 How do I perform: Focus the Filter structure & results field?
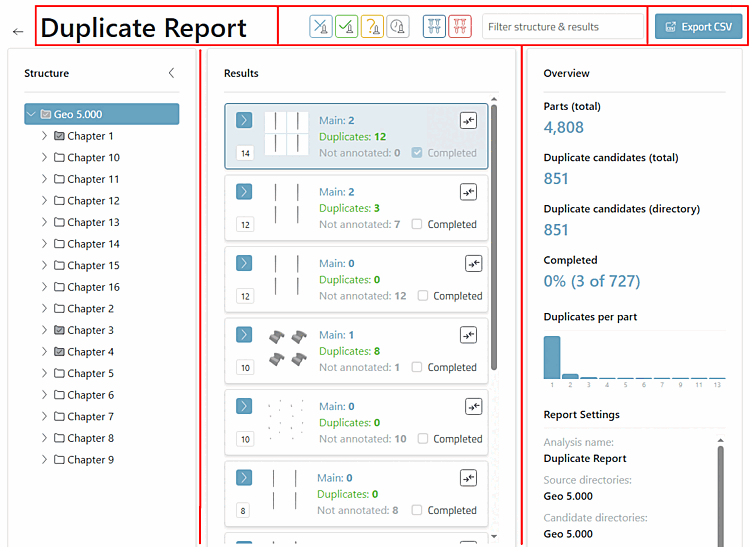pyautogui.click(x=562, y=27)
